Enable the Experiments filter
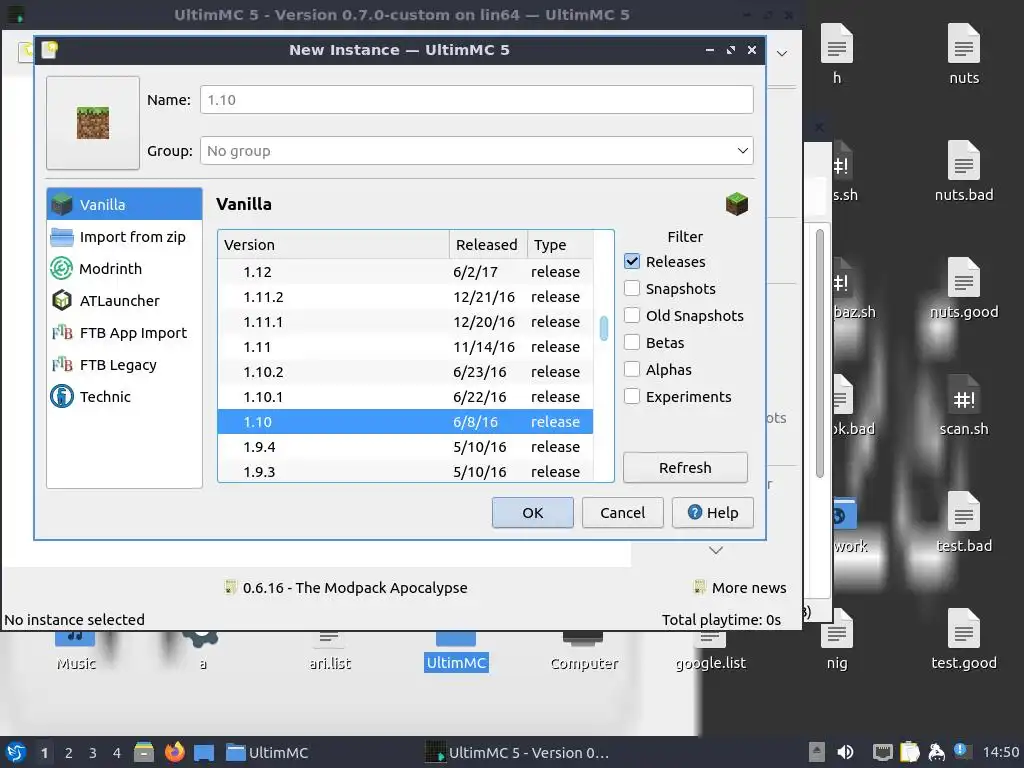This screenshot has width=1024, height=768. (632, 396)
